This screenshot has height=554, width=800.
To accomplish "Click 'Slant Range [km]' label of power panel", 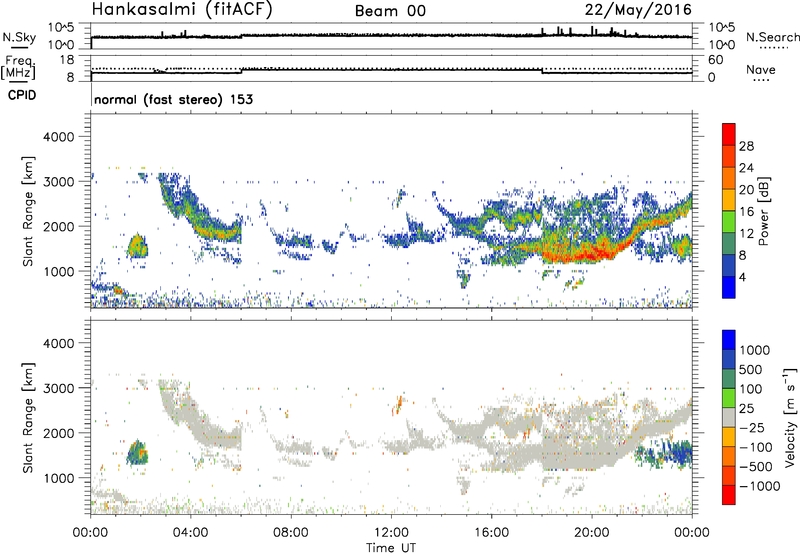I will point(28,211).
